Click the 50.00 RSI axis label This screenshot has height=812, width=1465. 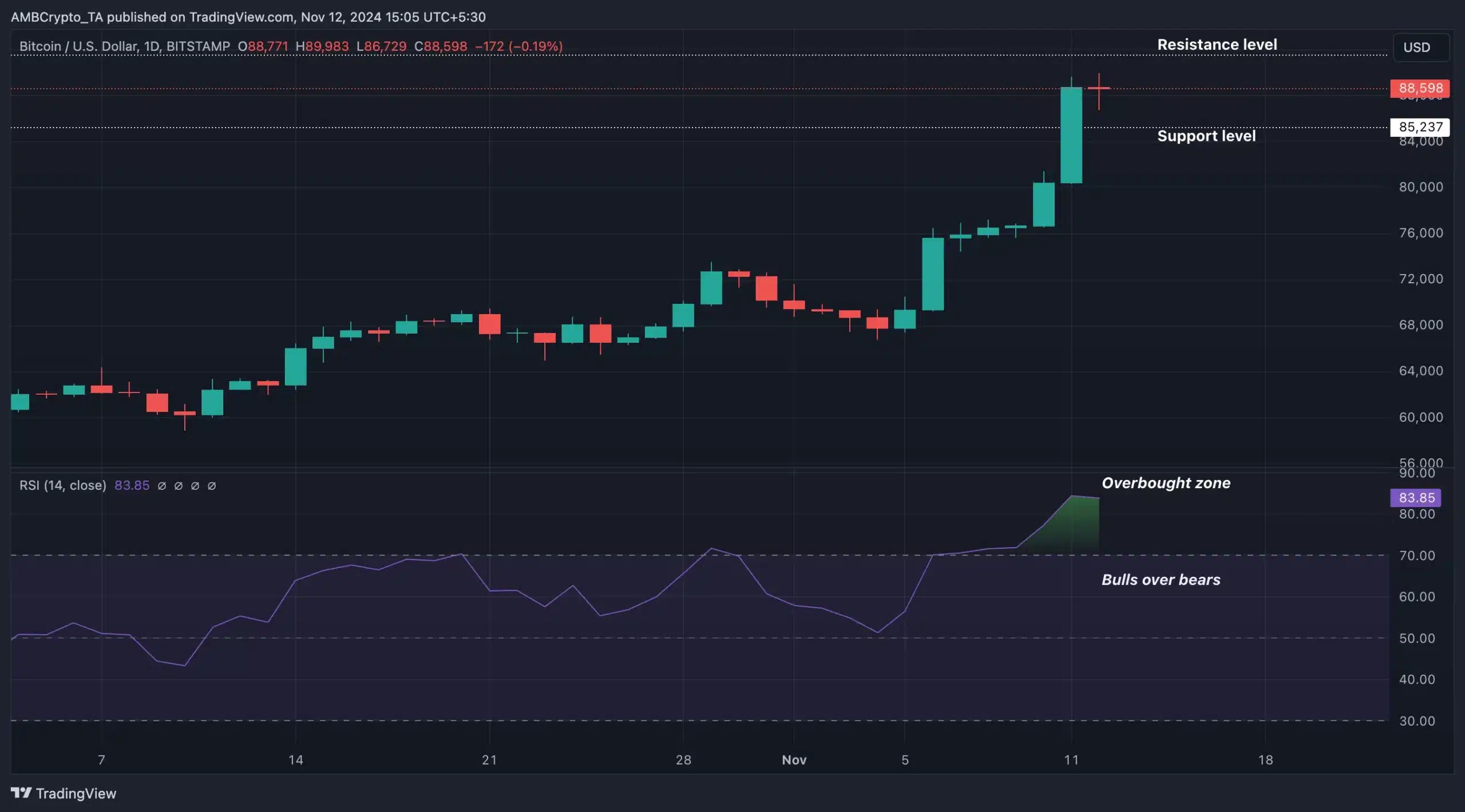(x=1416, y=638)
